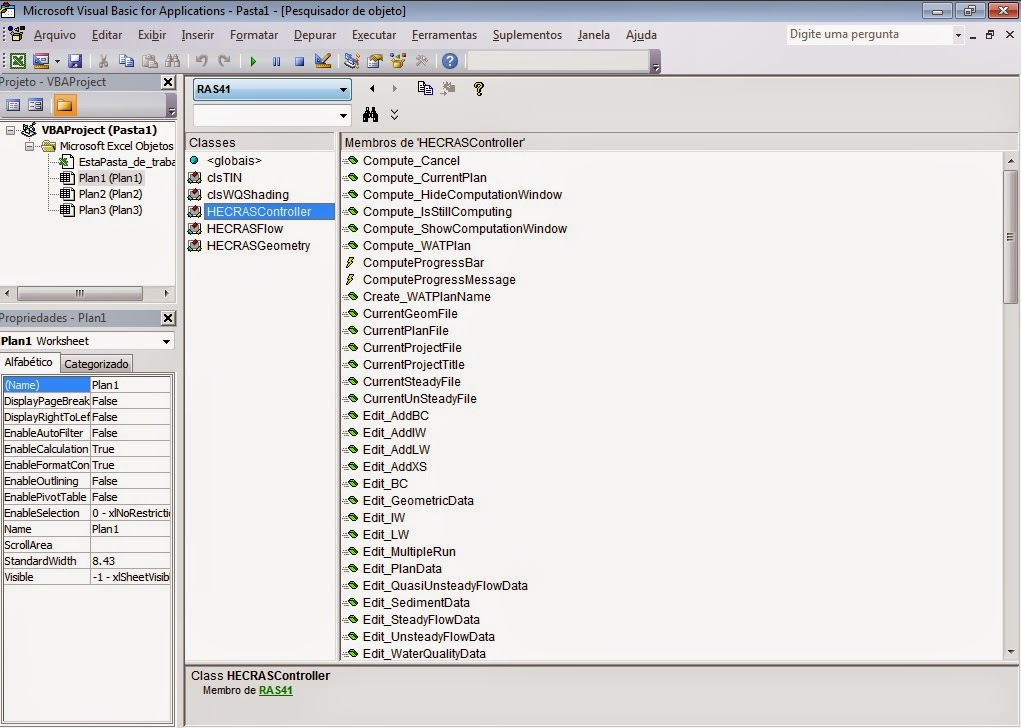
Task: Open the Plan1 Worksheet object dropdown
Action: click(165, 341)
